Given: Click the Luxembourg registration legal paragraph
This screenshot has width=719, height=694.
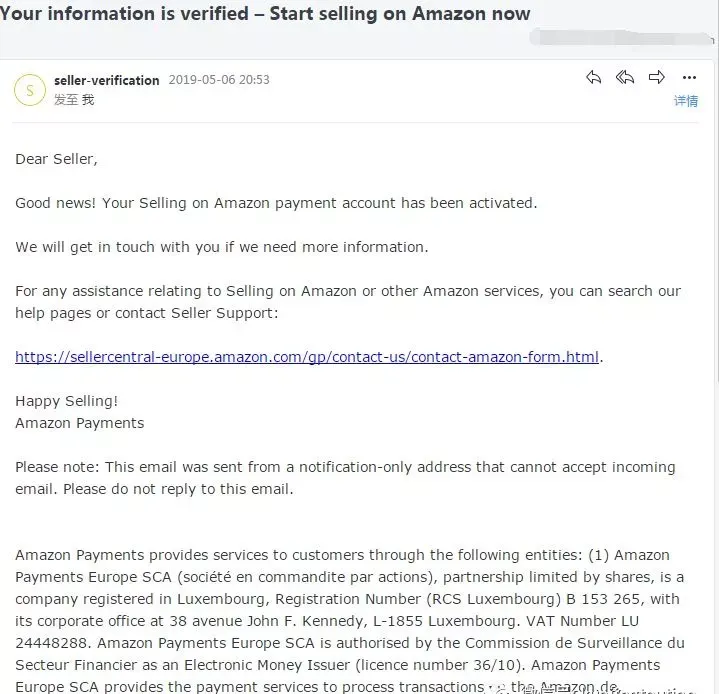Looking at the screenshot, I should (350, 621).
